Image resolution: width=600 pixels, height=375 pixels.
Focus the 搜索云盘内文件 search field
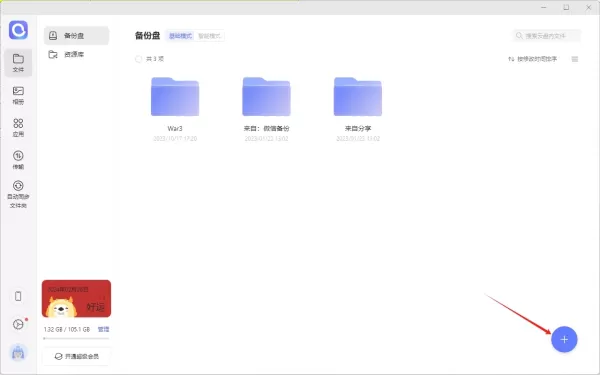[x=547, y=36]
